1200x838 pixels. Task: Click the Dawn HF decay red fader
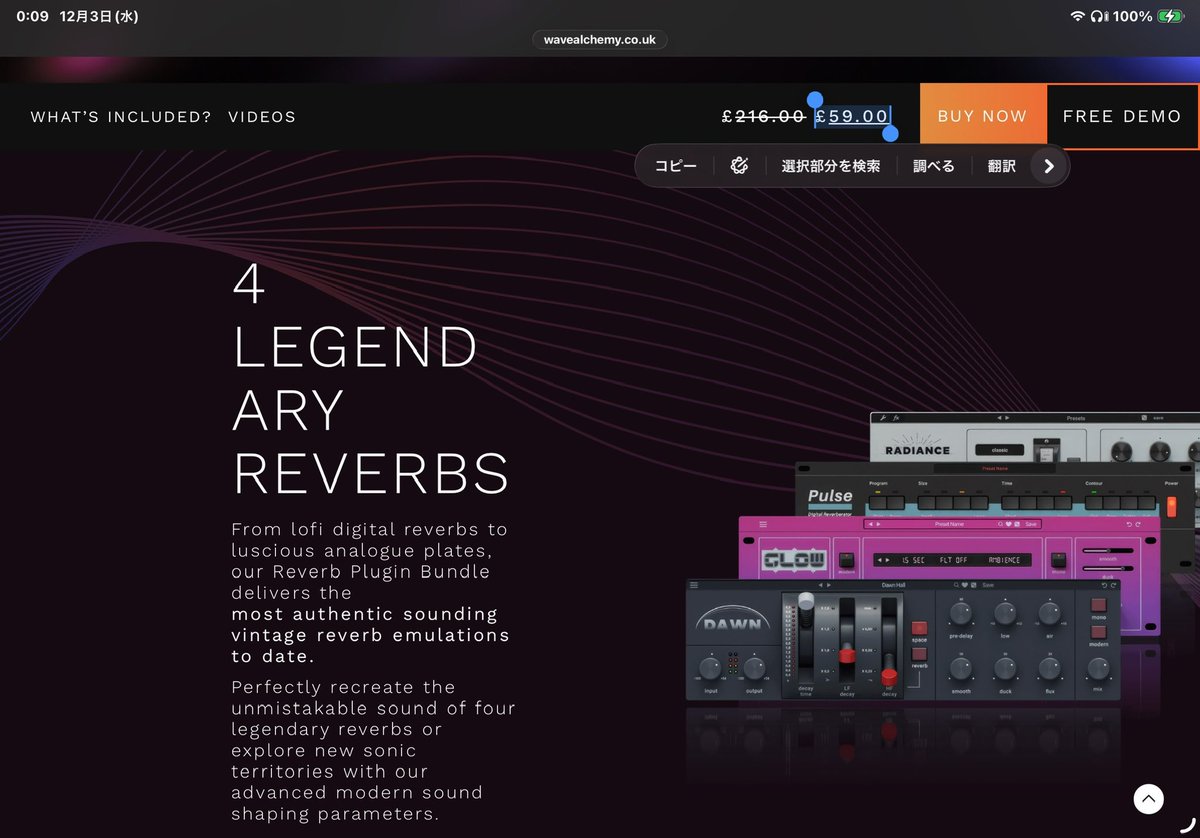[x=889, y=677]
